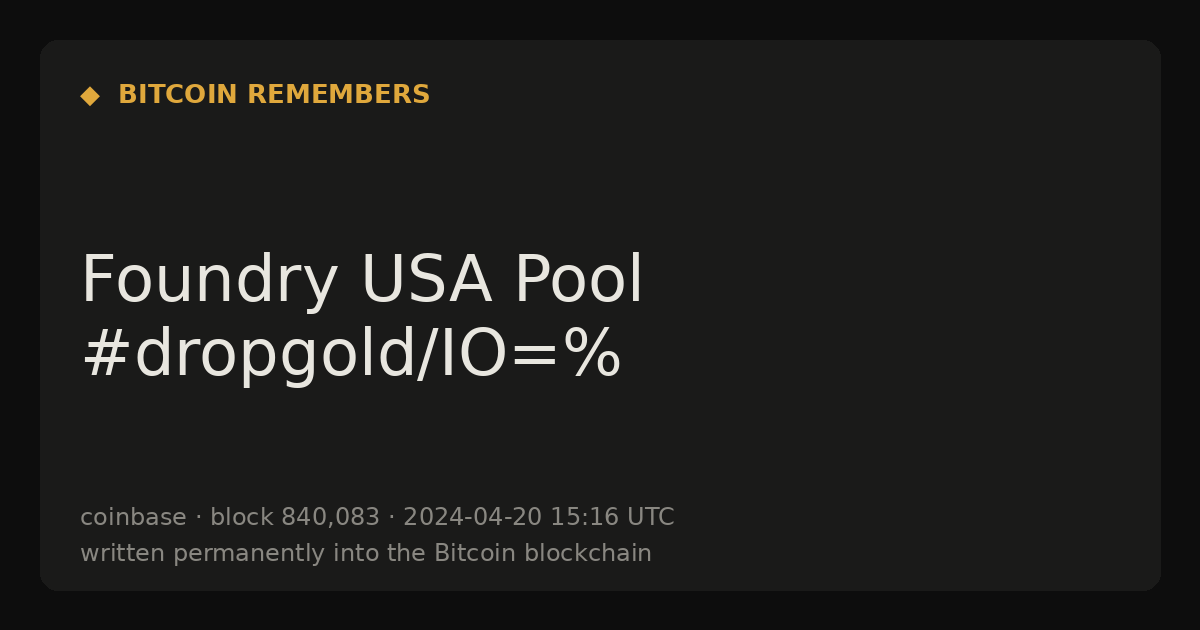1200x630 pixels.
Task: Click the BITCOIN REMEMBERS heading
Action: [274, 95]
